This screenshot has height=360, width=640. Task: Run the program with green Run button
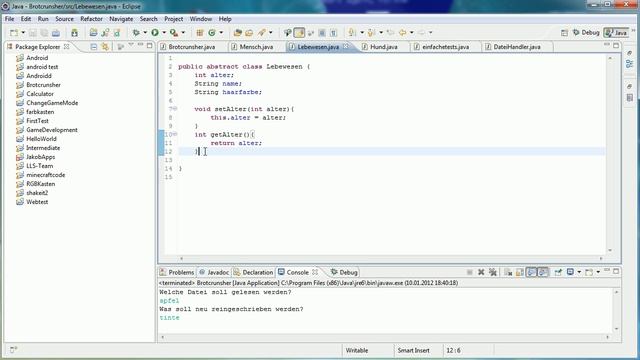pos(155,32)
